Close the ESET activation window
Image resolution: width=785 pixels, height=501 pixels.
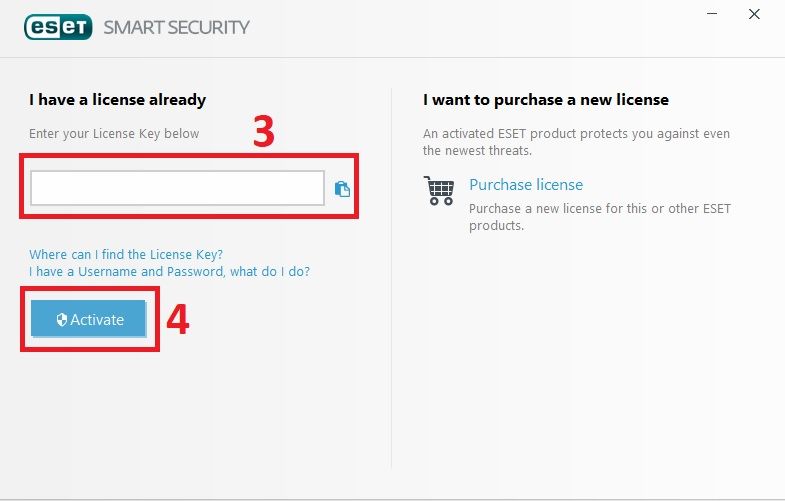click(x=754, y=15)
